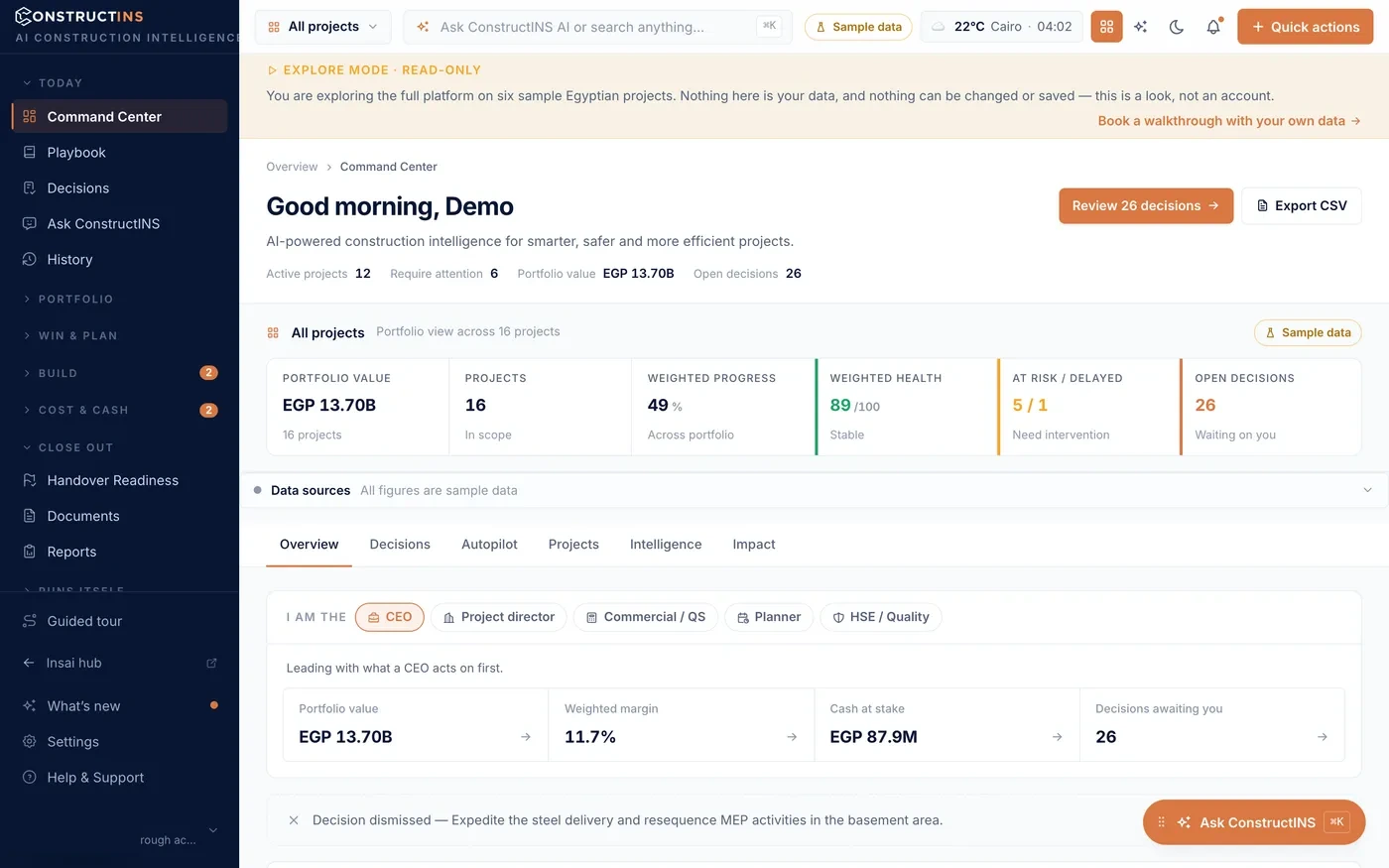The height and width of the screenshot is (868, 1389).
Task: Open the grid view icon in top bar
Action: (1106, 27)
